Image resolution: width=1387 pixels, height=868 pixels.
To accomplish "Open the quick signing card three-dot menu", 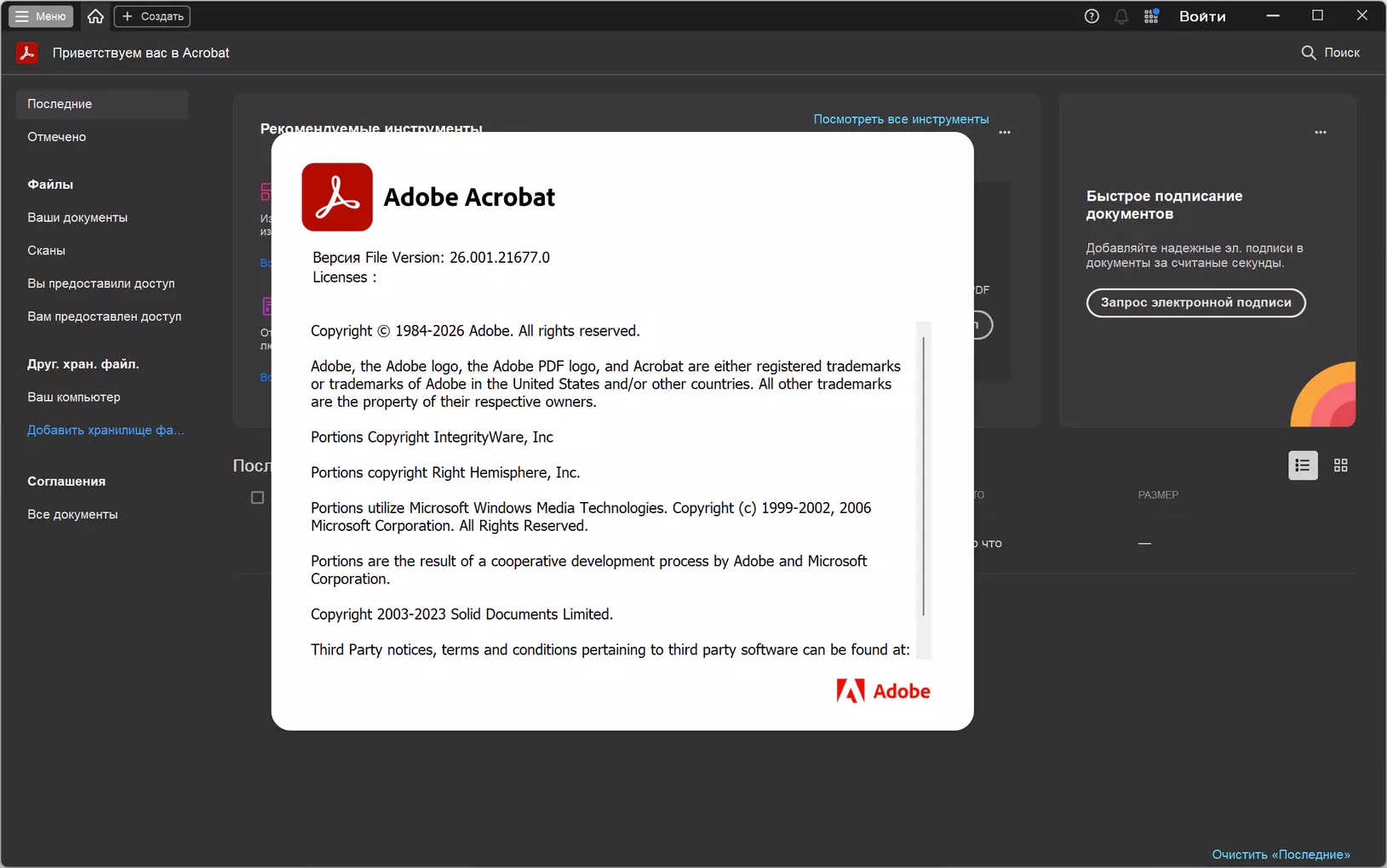I will [x=1321, y=132].
